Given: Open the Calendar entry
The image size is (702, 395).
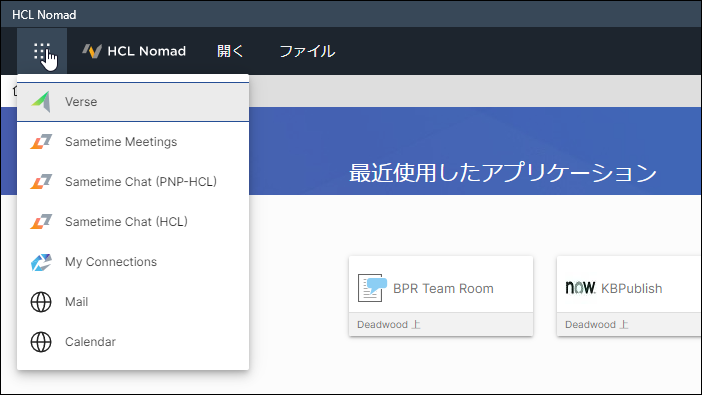Looking at the screenshot, I should [133, 342].
